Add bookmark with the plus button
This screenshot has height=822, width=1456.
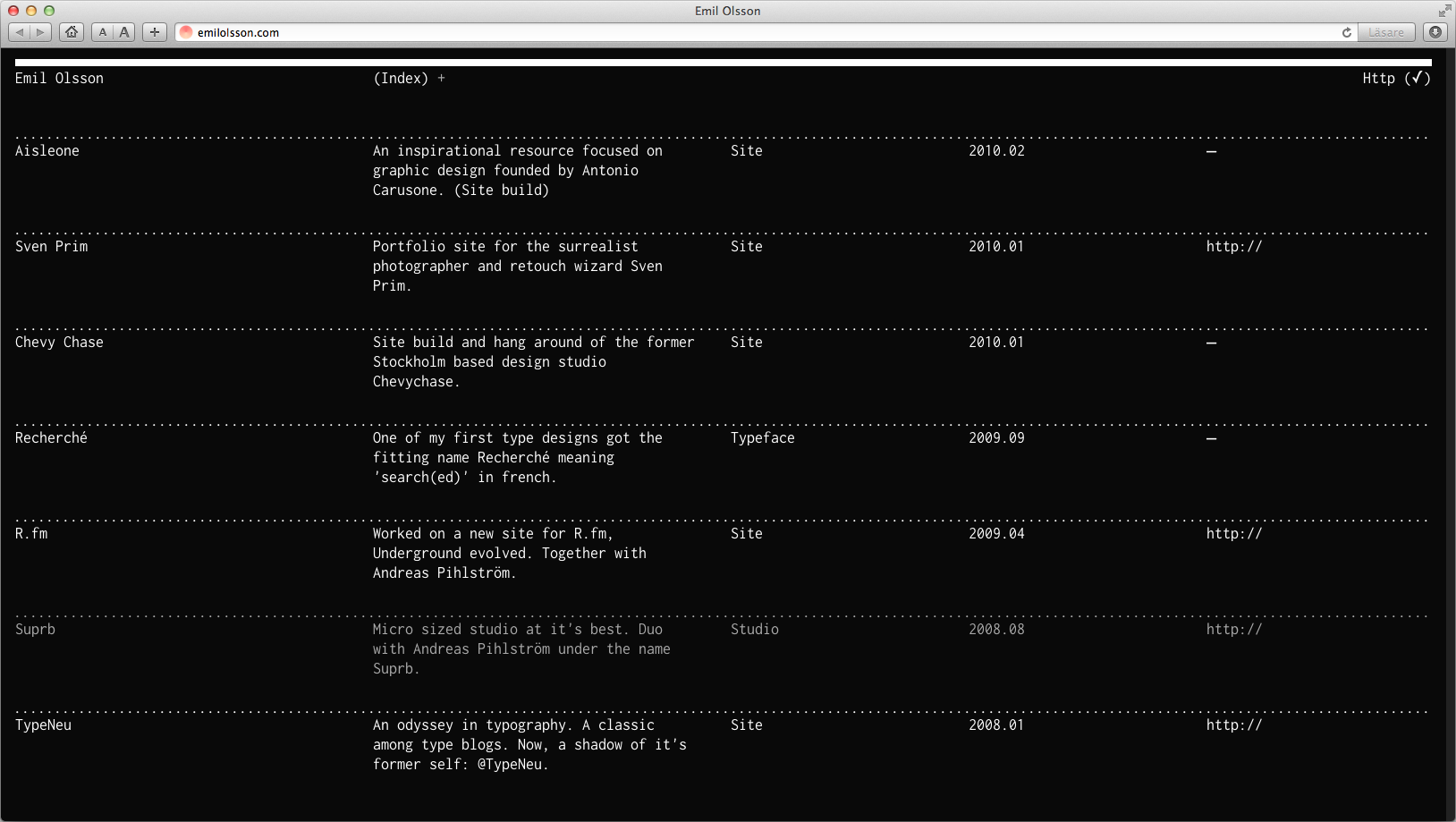point(155,32)
